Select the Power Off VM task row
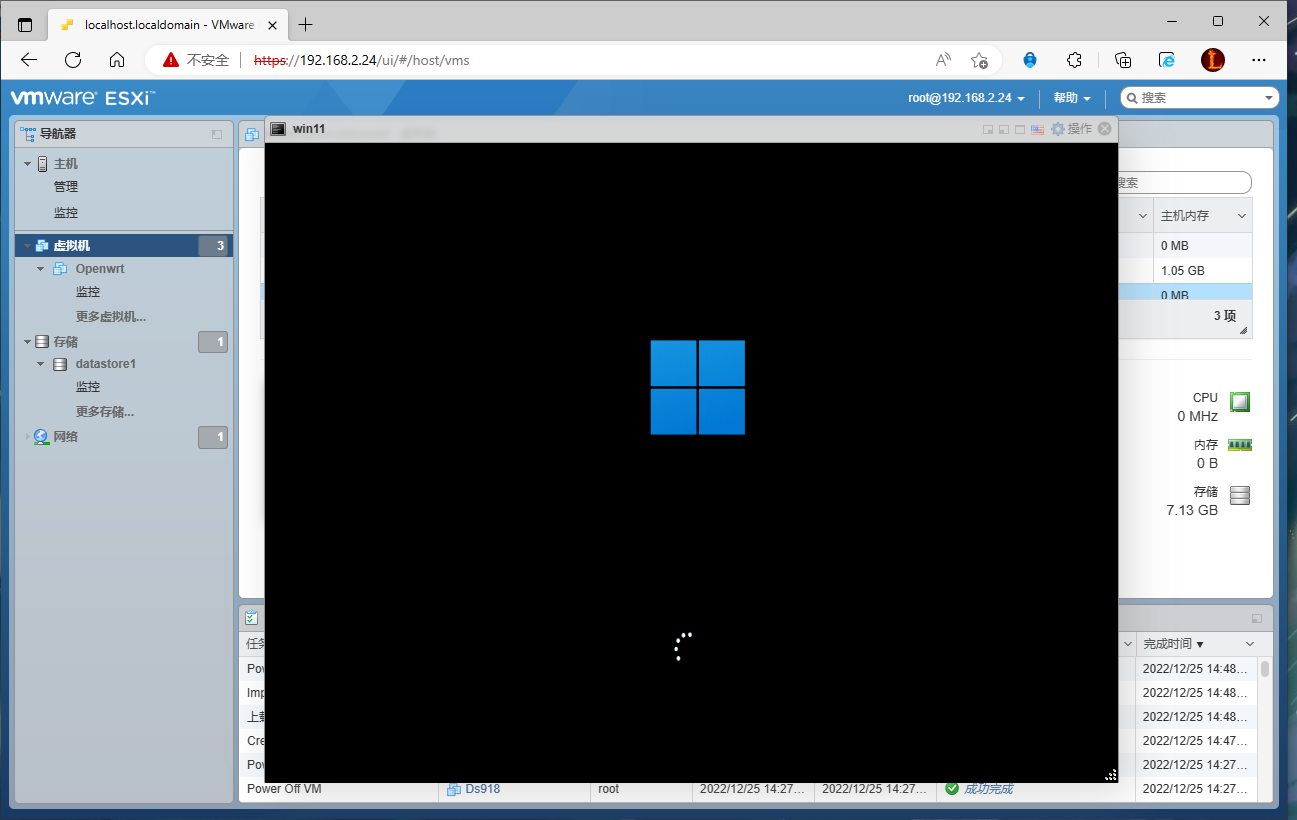The image size is (1297, 820). pyautogui.click(x=747, y=789)
